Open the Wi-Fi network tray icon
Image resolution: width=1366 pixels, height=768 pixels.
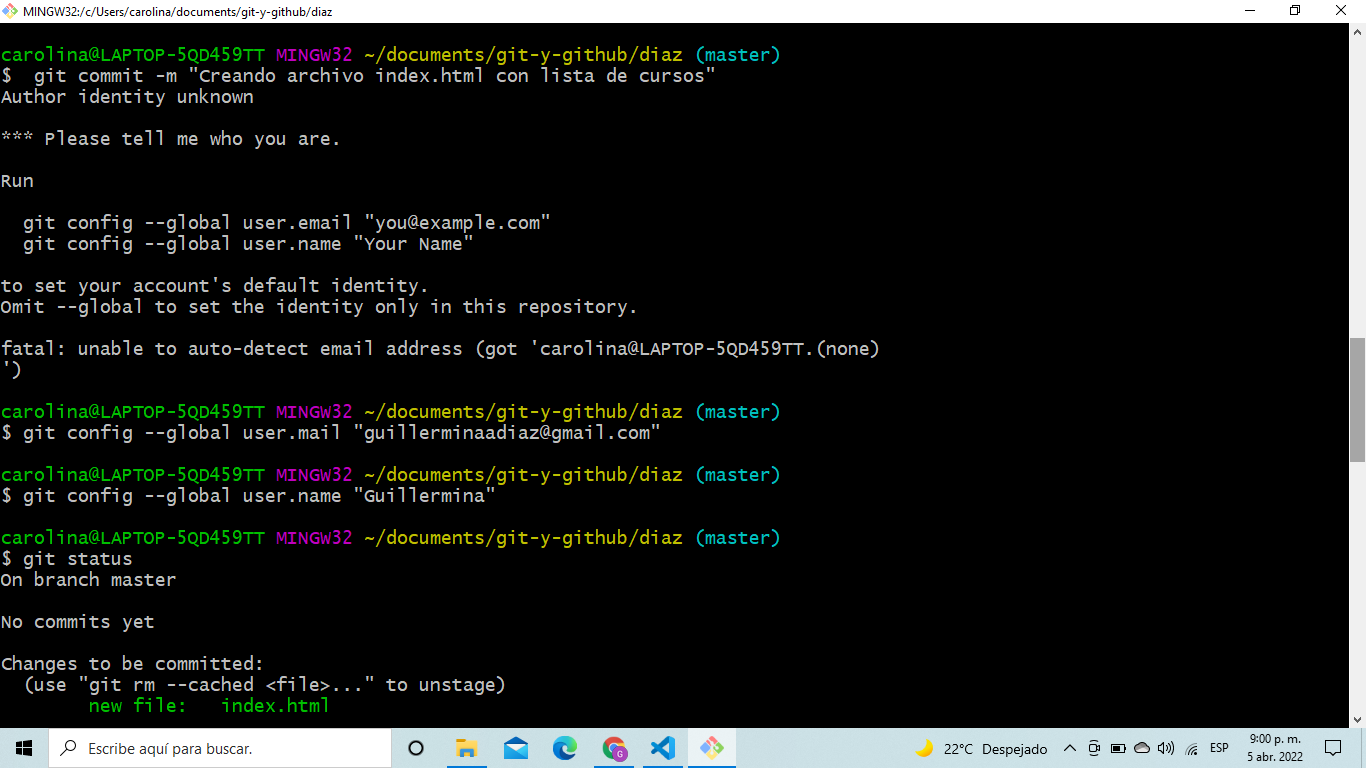(1191, 748)
